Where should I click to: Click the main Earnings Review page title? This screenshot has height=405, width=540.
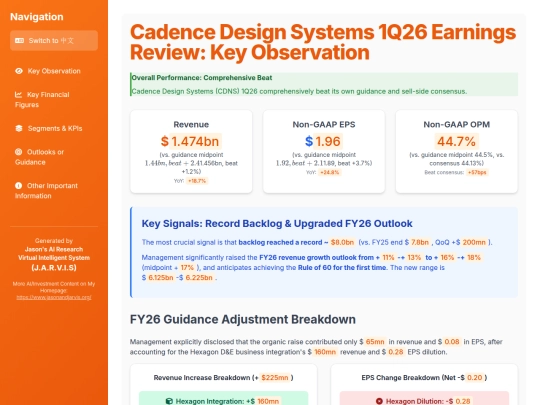[x=323, y=42]
